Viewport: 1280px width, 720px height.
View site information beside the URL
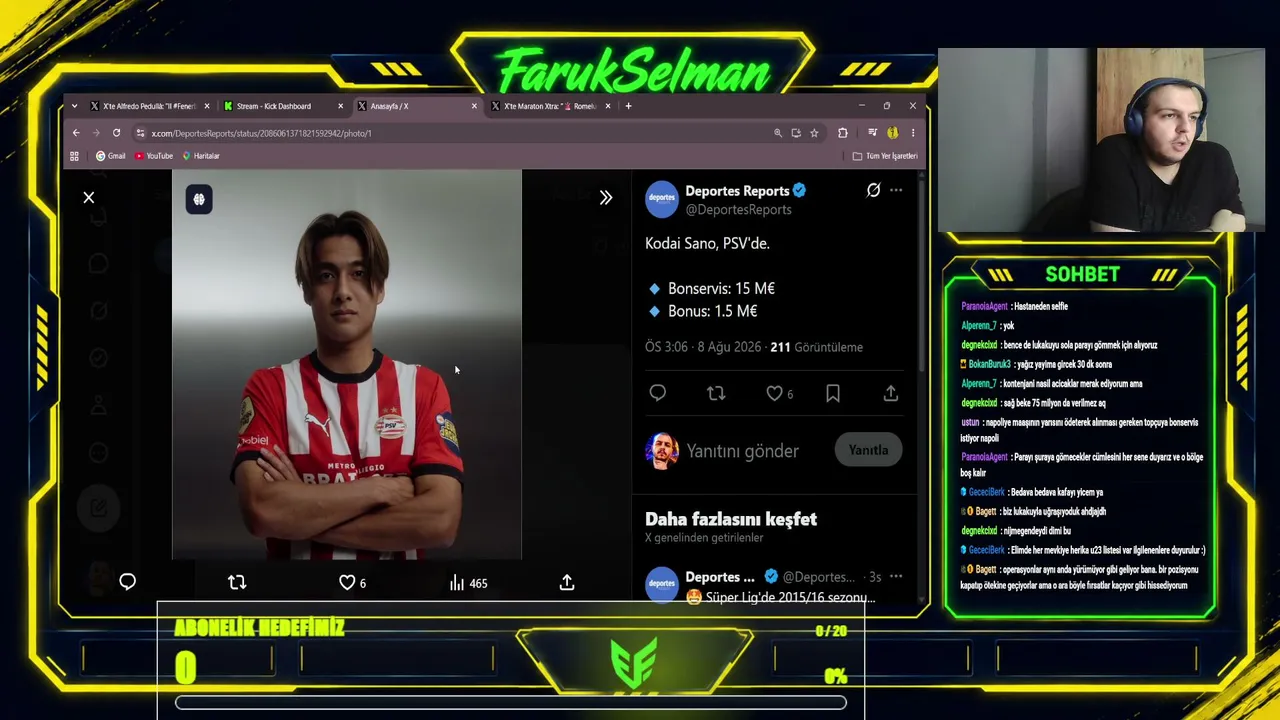click(141, 133)
